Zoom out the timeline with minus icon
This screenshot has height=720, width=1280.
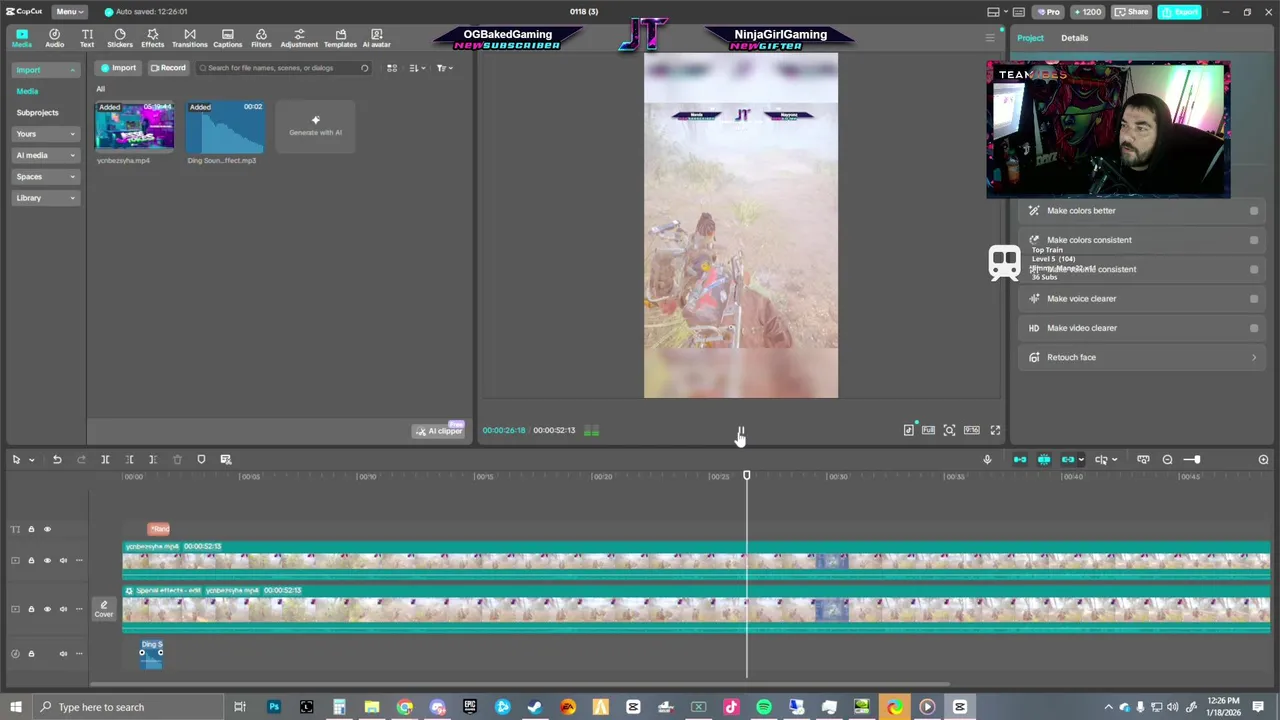pos(1167,459)
